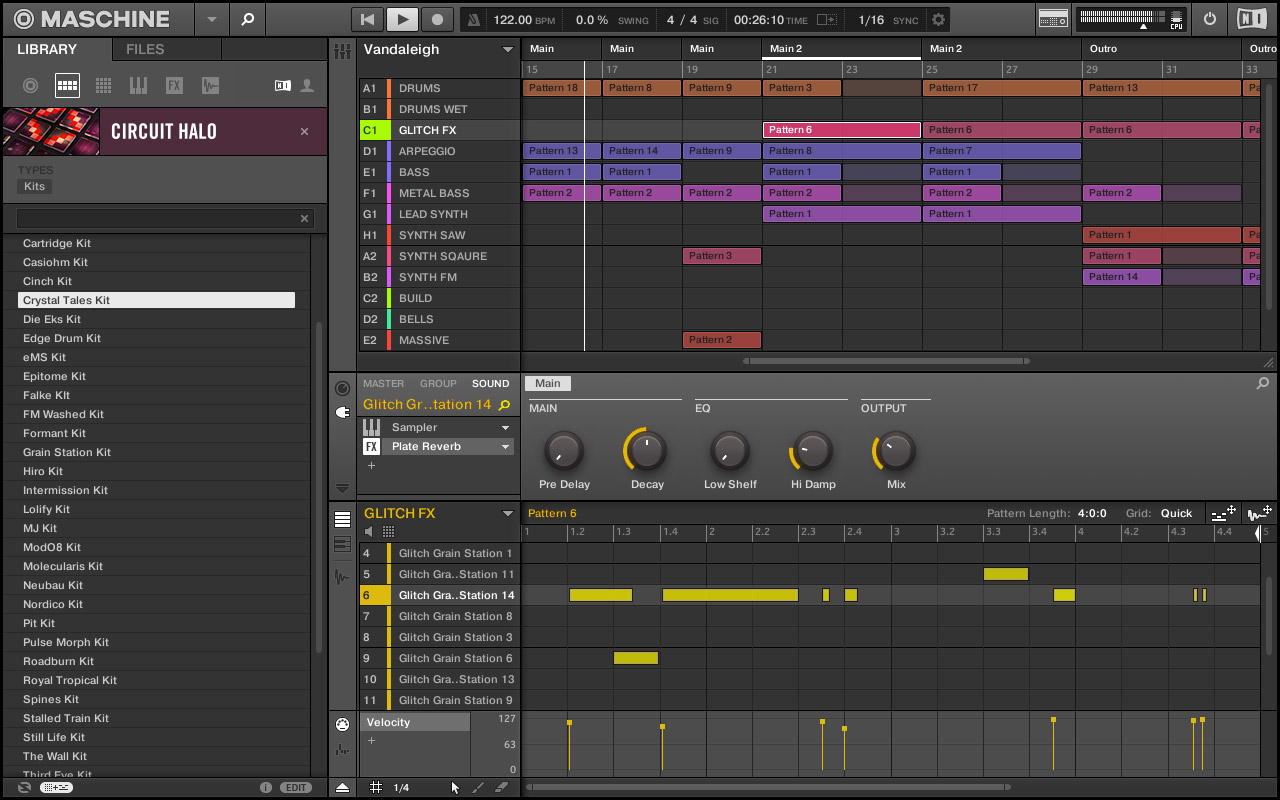Toggle playback with the Play button

pos(401,19)
